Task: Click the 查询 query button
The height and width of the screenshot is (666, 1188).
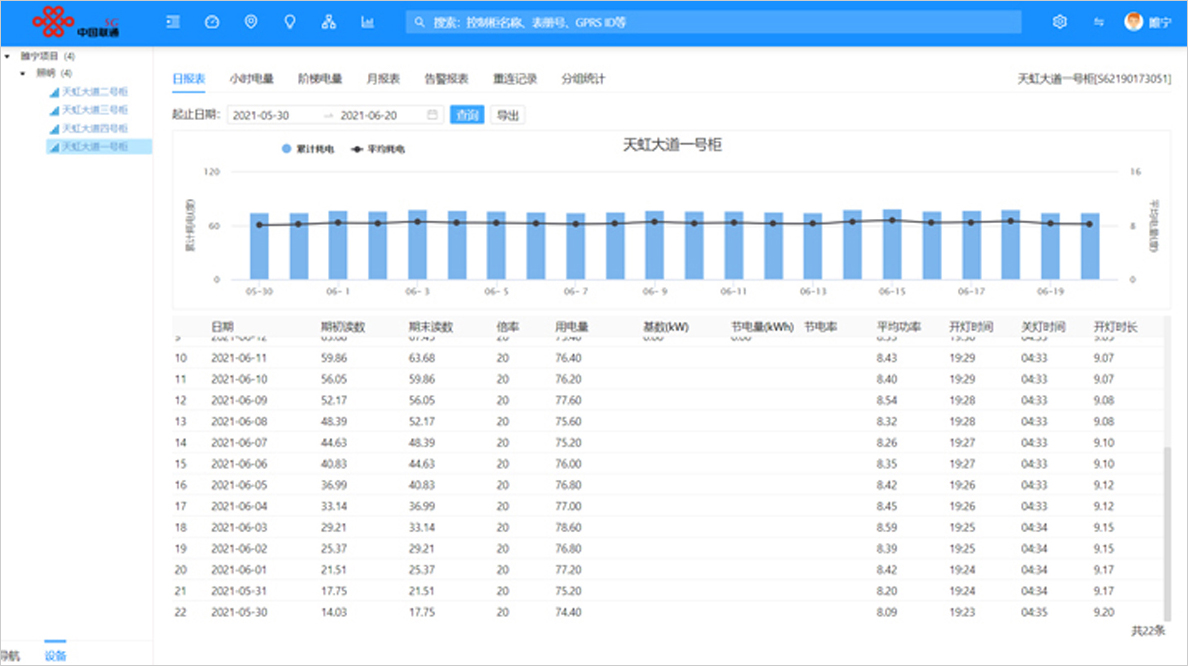Action: click(467, 115)
